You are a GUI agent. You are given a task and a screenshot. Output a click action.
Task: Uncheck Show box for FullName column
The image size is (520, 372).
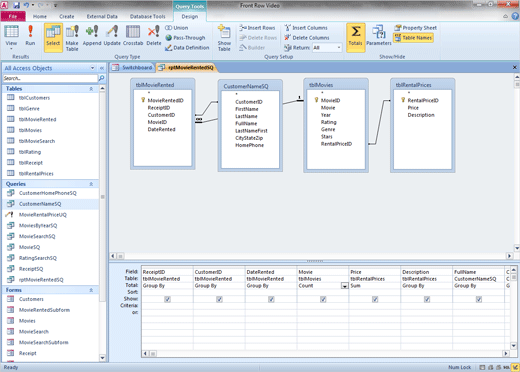coord(479,299)
